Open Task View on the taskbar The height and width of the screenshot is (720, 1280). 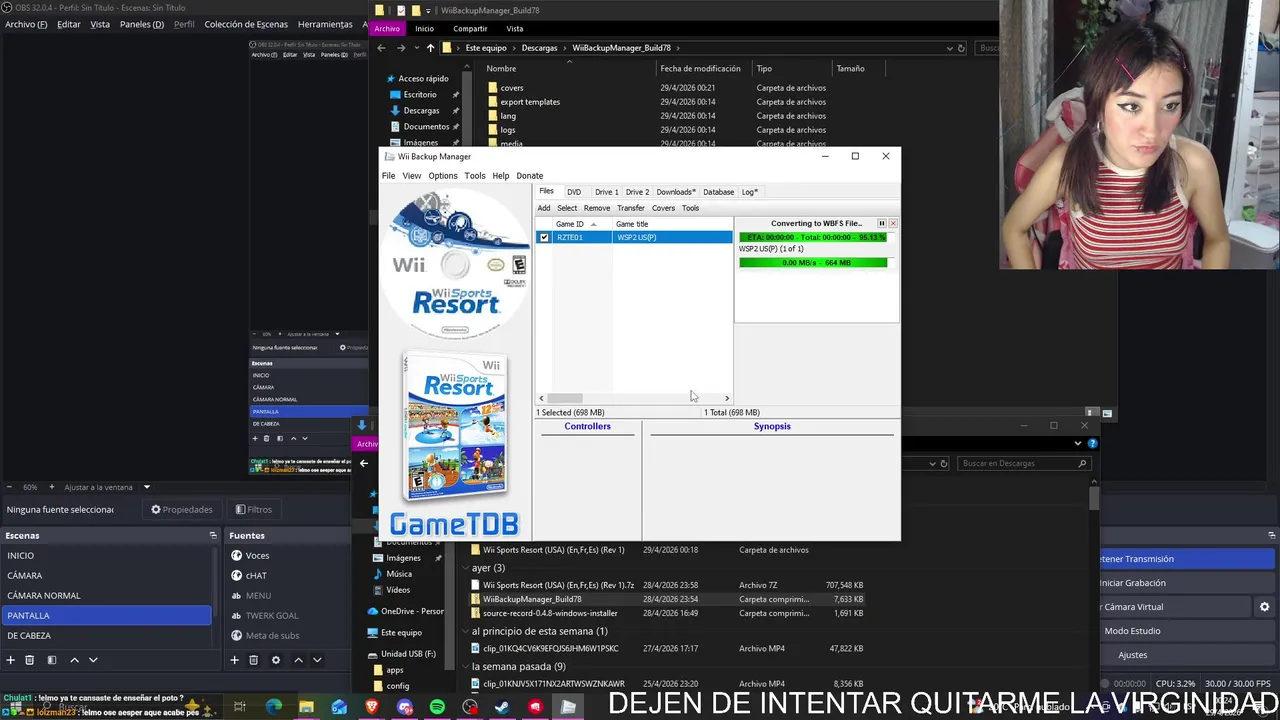(x=240, y=707)
